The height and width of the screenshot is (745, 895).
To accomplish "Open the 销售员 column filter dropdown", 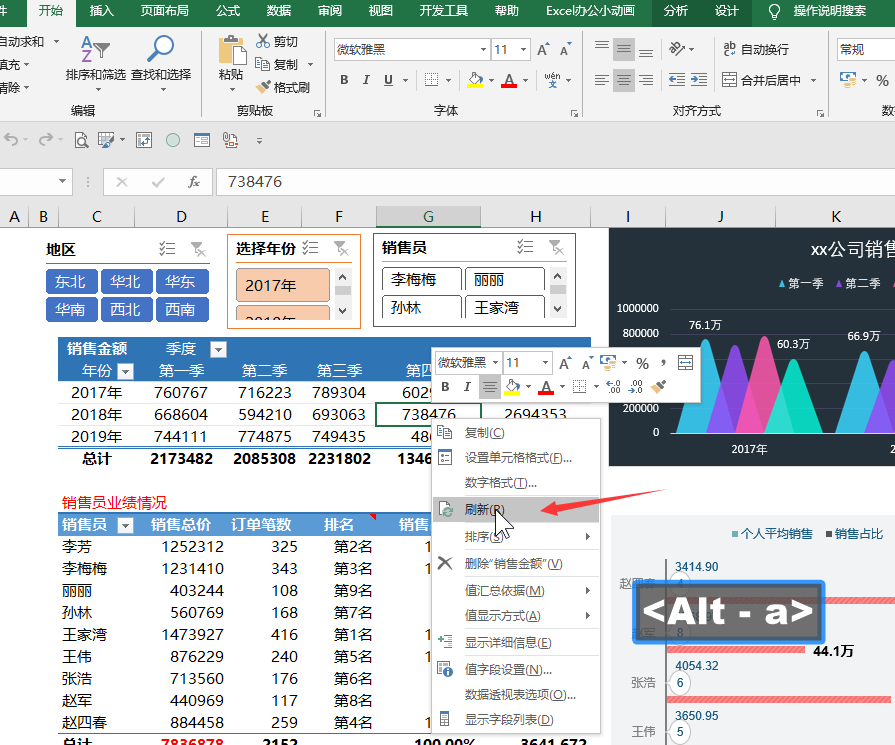I will click(x=125, y=525).
